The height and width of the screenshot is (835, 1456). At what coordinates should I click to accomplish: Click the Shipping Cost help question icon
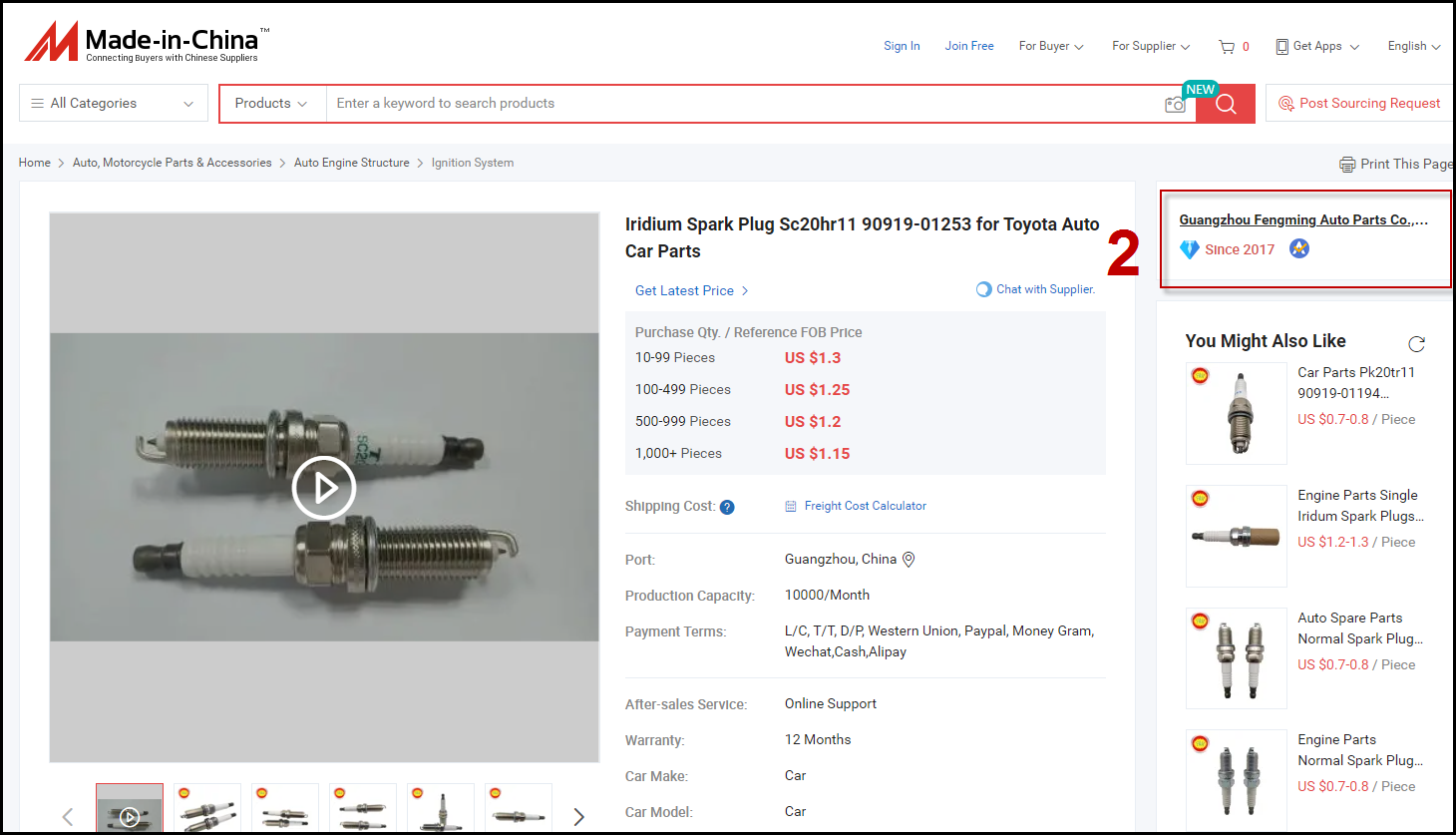727,507
